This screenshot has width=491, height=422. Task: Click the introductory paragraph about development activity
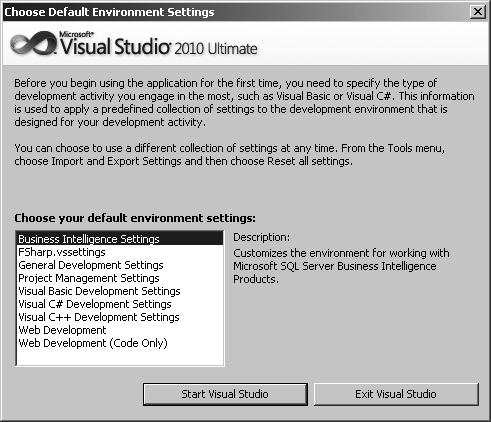pyautogui.click(x=244, y=102)
